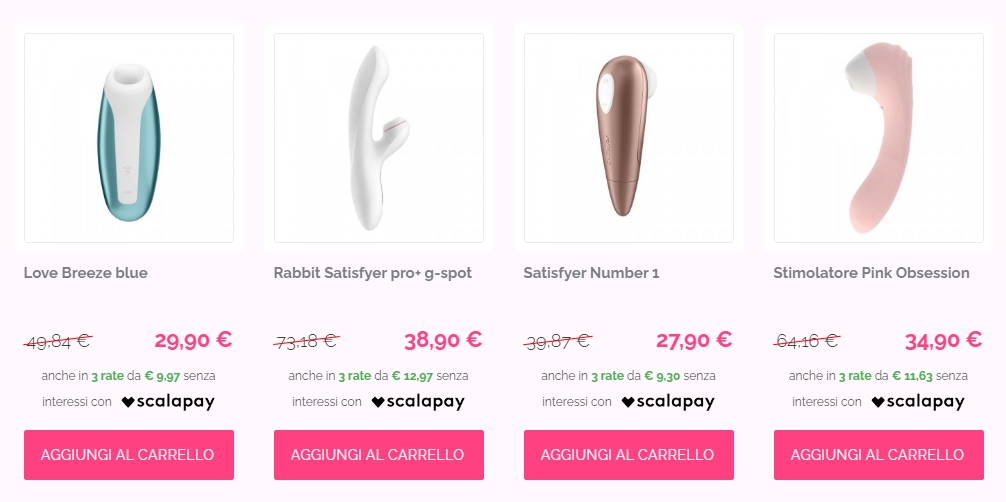
Task: Open the Satisfyer Number 1 product image
Action: [629, 138]
